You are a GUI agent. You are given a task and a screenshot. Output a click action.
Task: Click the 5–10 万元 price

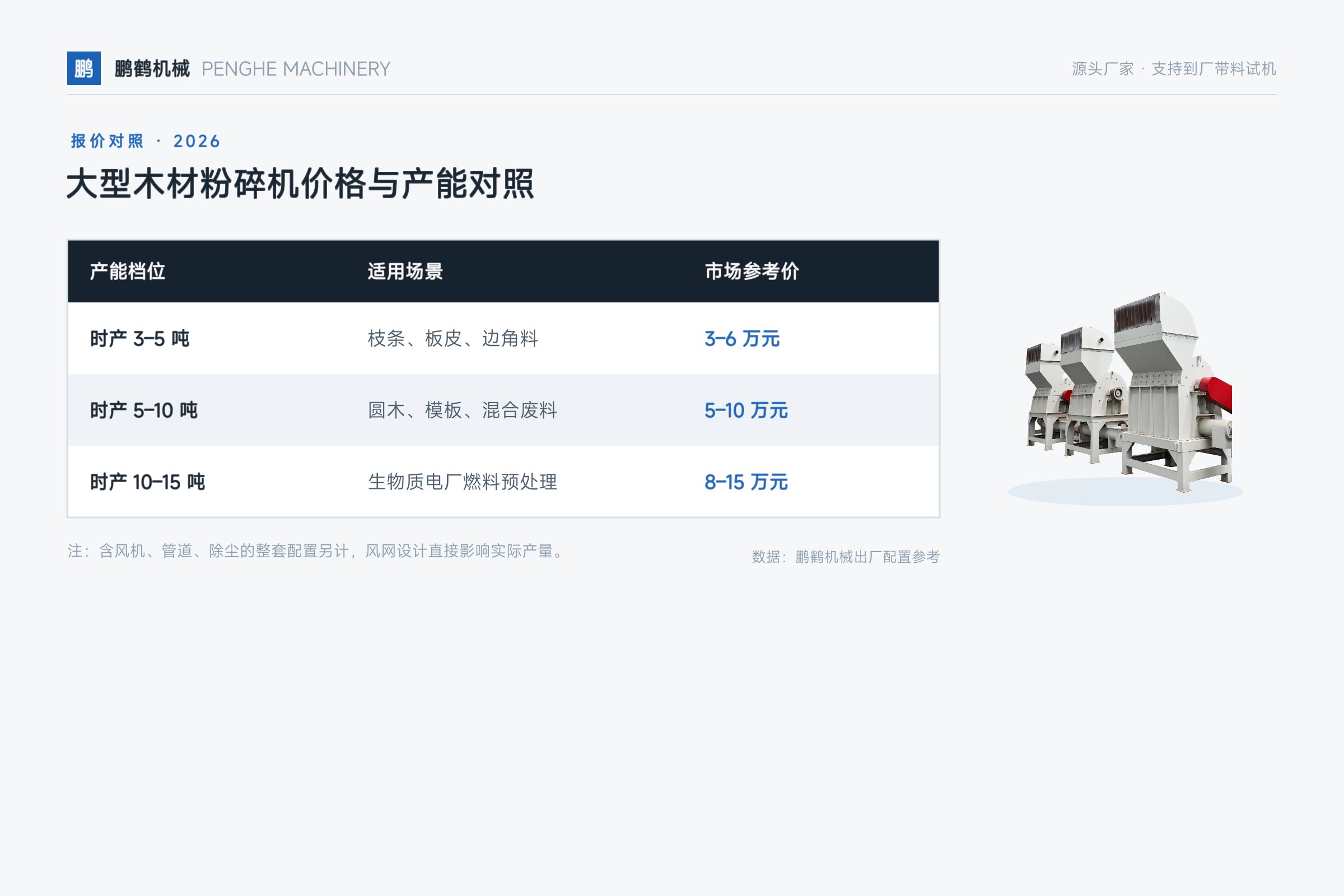746,410
